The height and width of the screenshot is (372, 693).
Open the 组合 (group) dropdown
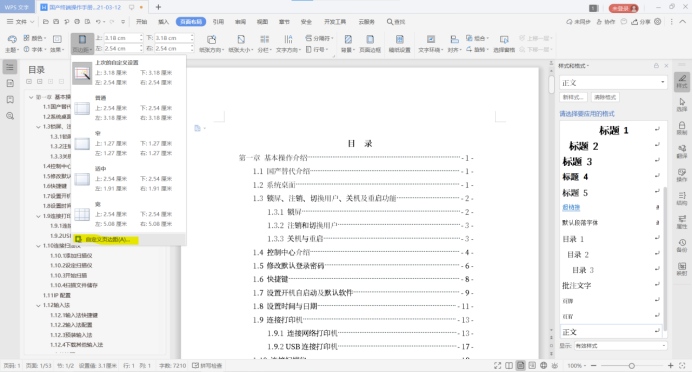(x=478, y=38)
